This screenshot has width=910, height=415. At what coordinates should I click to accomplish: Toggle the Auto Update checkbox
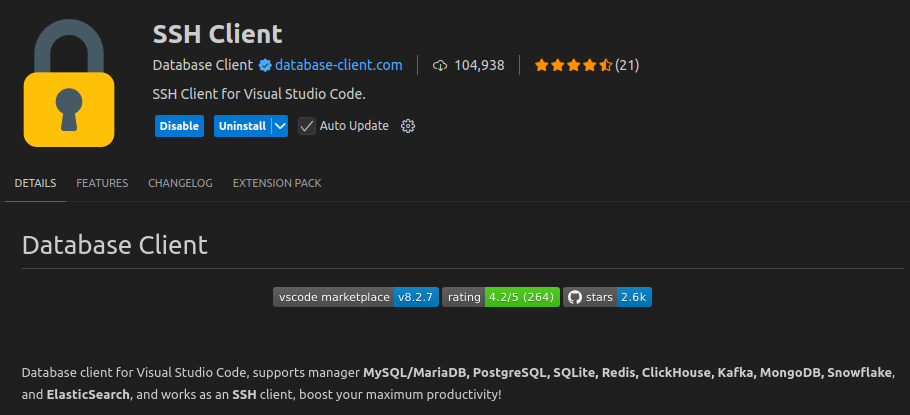tap(307, 126)
